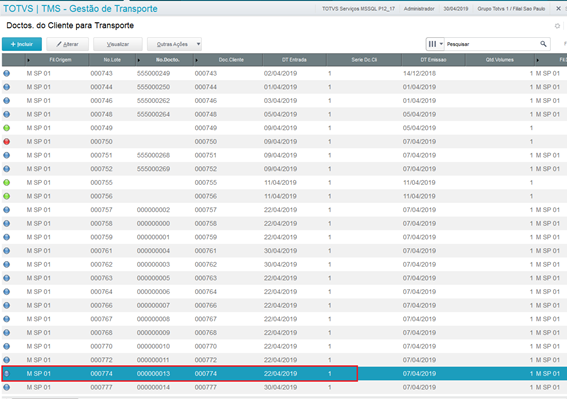Click the entry date 05/04/2019 for lot 000748

[x=281, y=114]
